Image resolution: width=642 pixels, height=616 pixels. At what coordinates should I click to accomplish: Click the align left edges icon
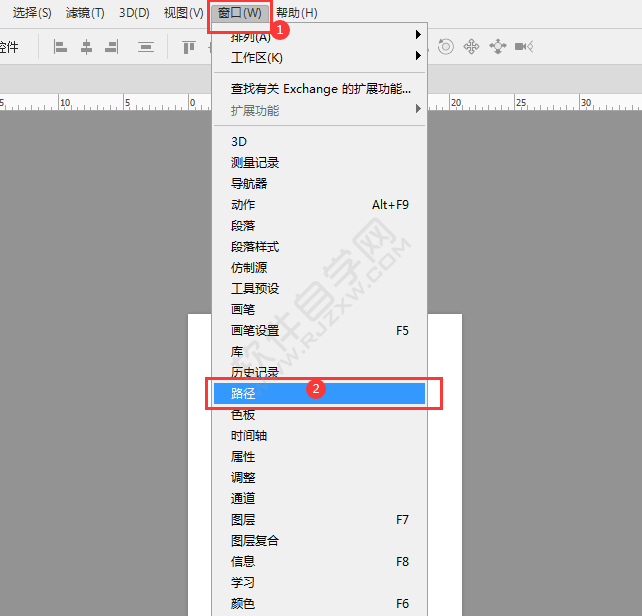pyautogui.click(x=60, y=47)
